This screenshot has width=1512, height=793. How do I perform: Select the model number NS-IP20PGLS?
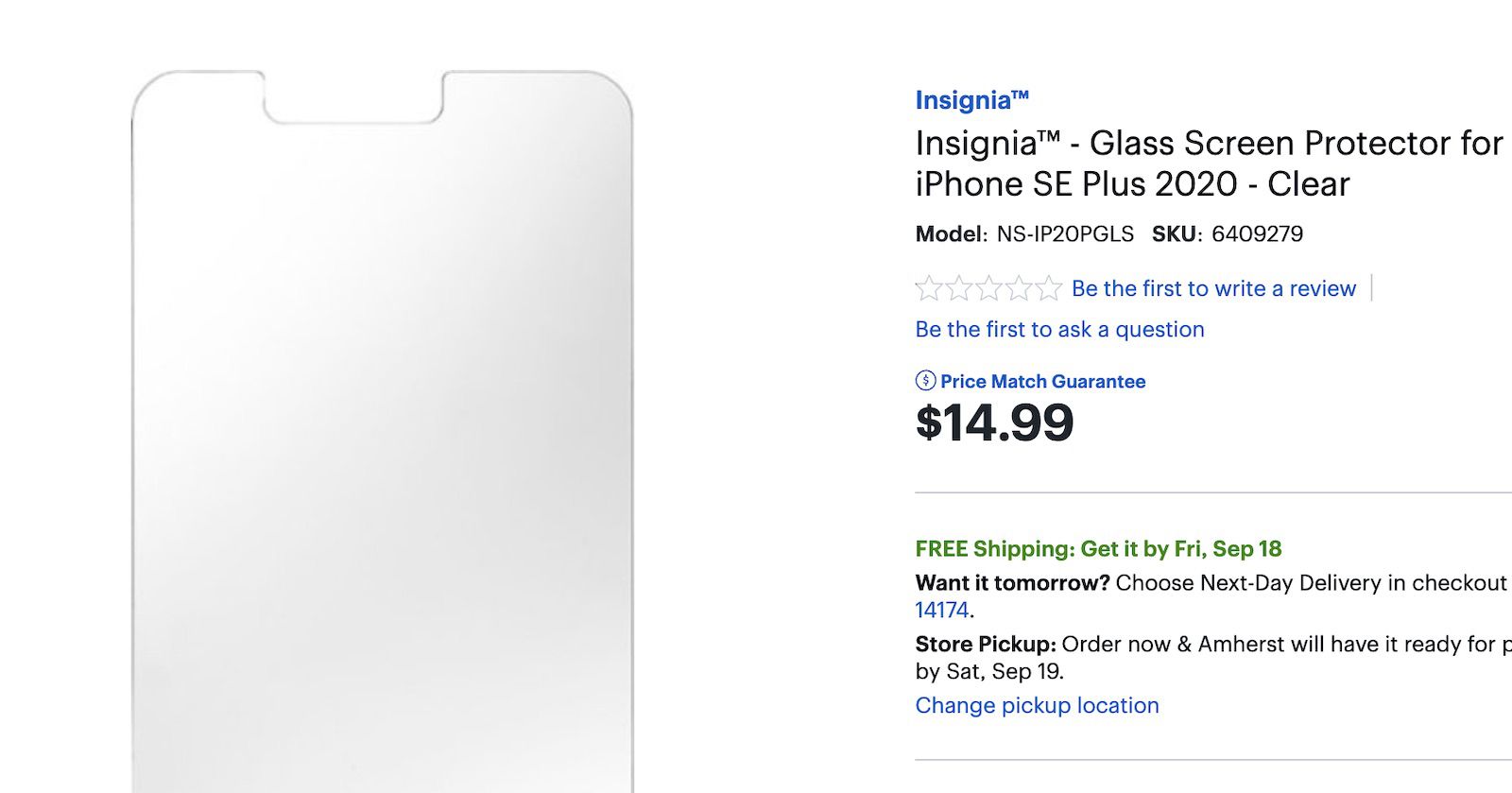click(1068, 233)
